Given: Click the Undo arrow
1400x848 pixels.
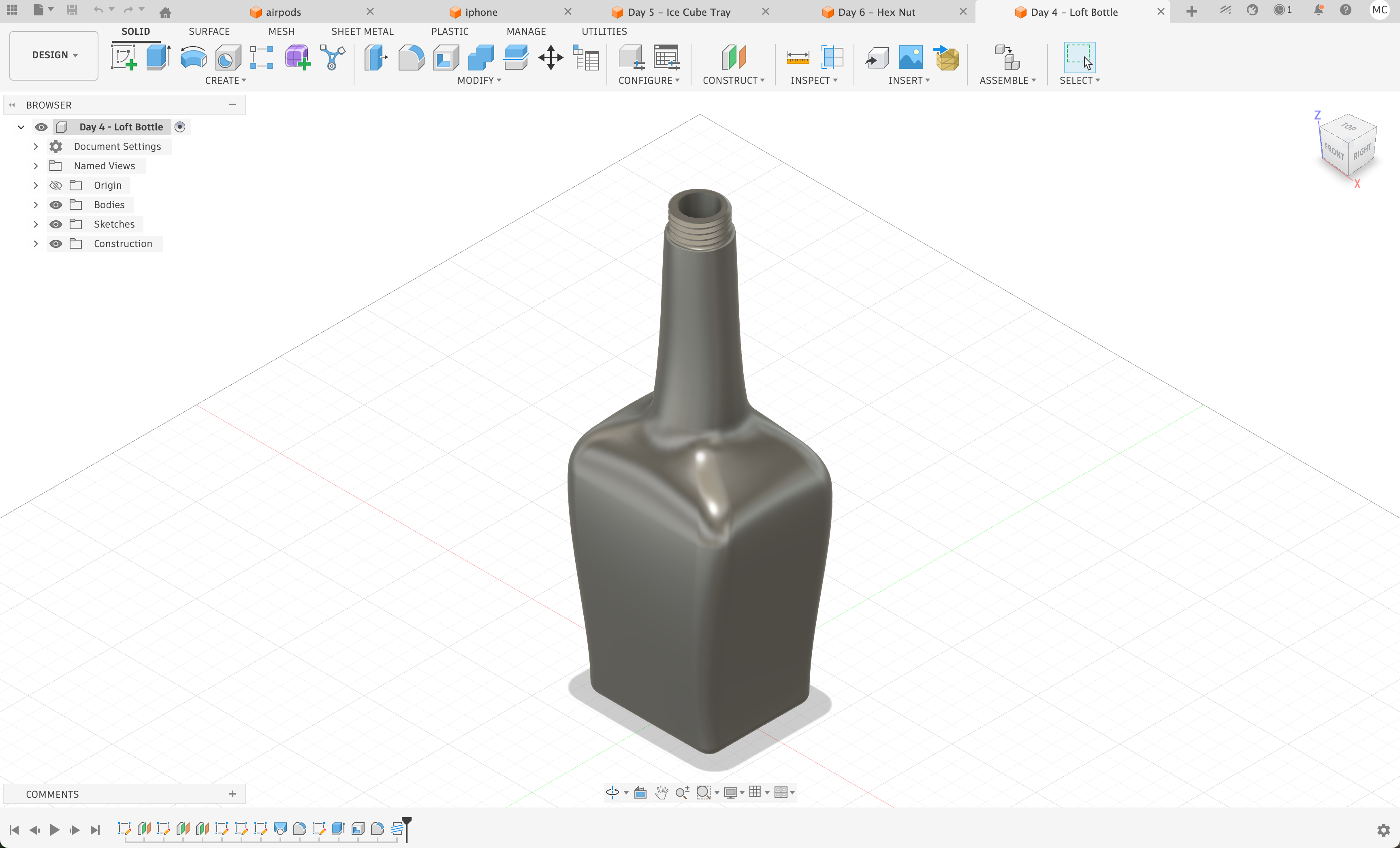Looking at the screenshot, I should [x=98, y=10].
